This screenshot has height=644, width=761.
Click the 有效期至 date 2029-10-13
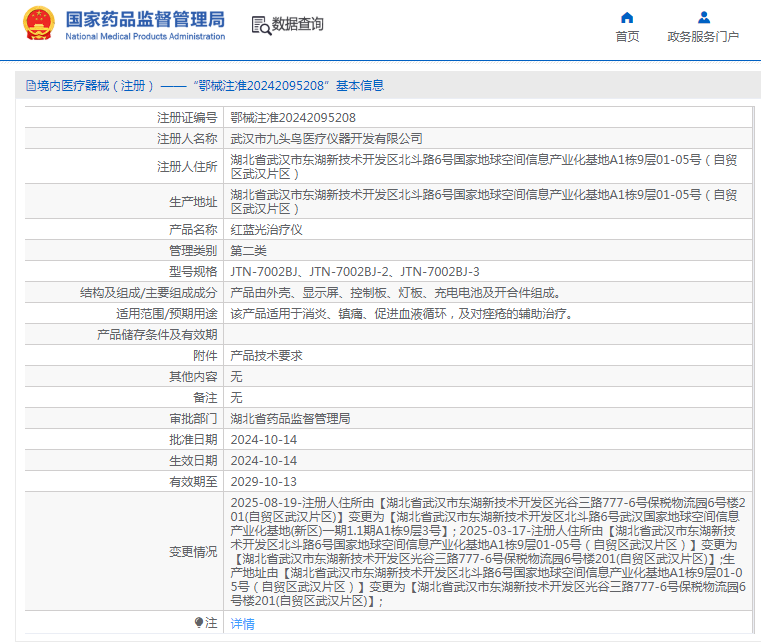(264, 481)
